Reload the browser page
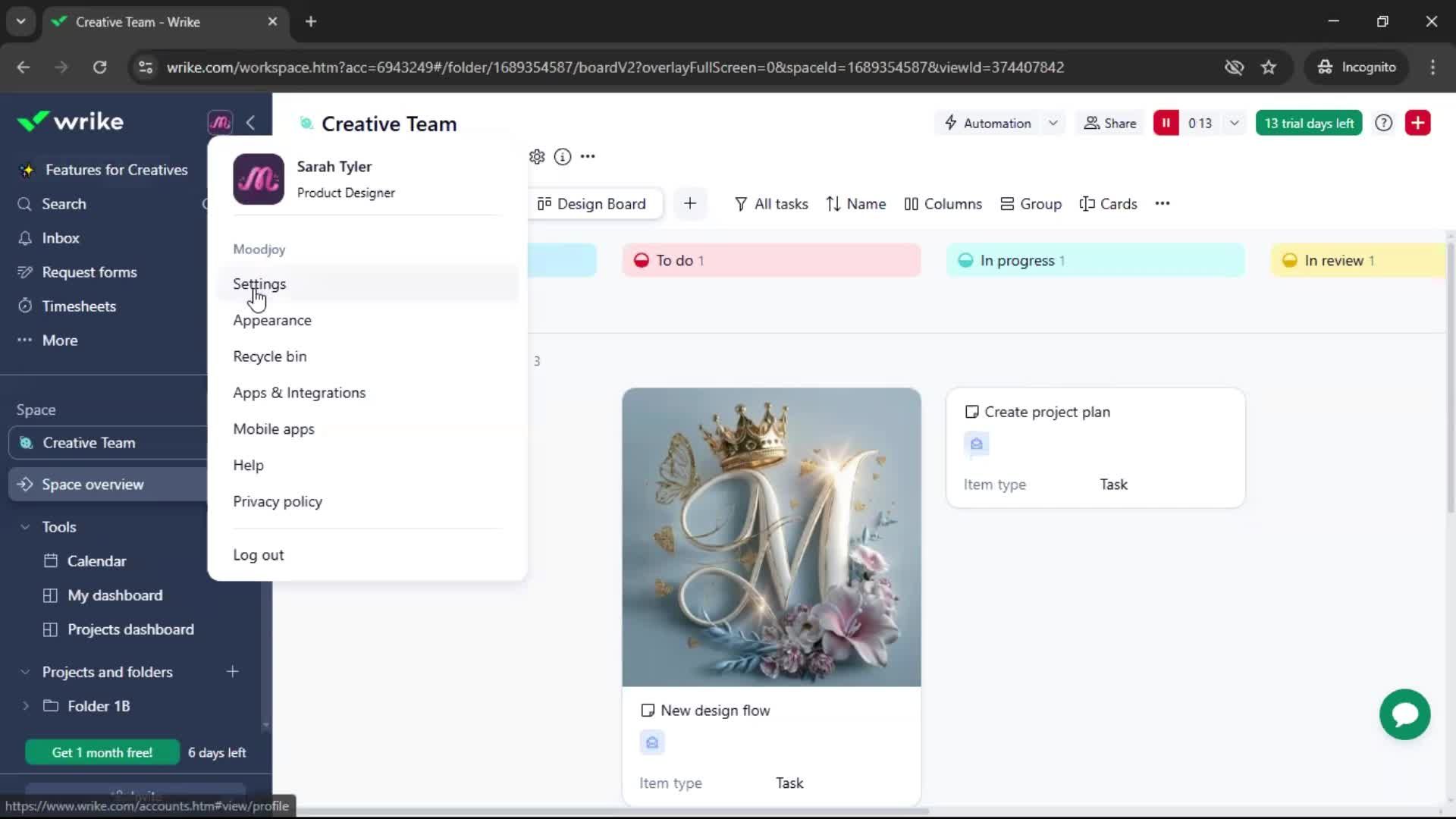The height and width of the screenshot is (819, 1456). coord(99,67)
